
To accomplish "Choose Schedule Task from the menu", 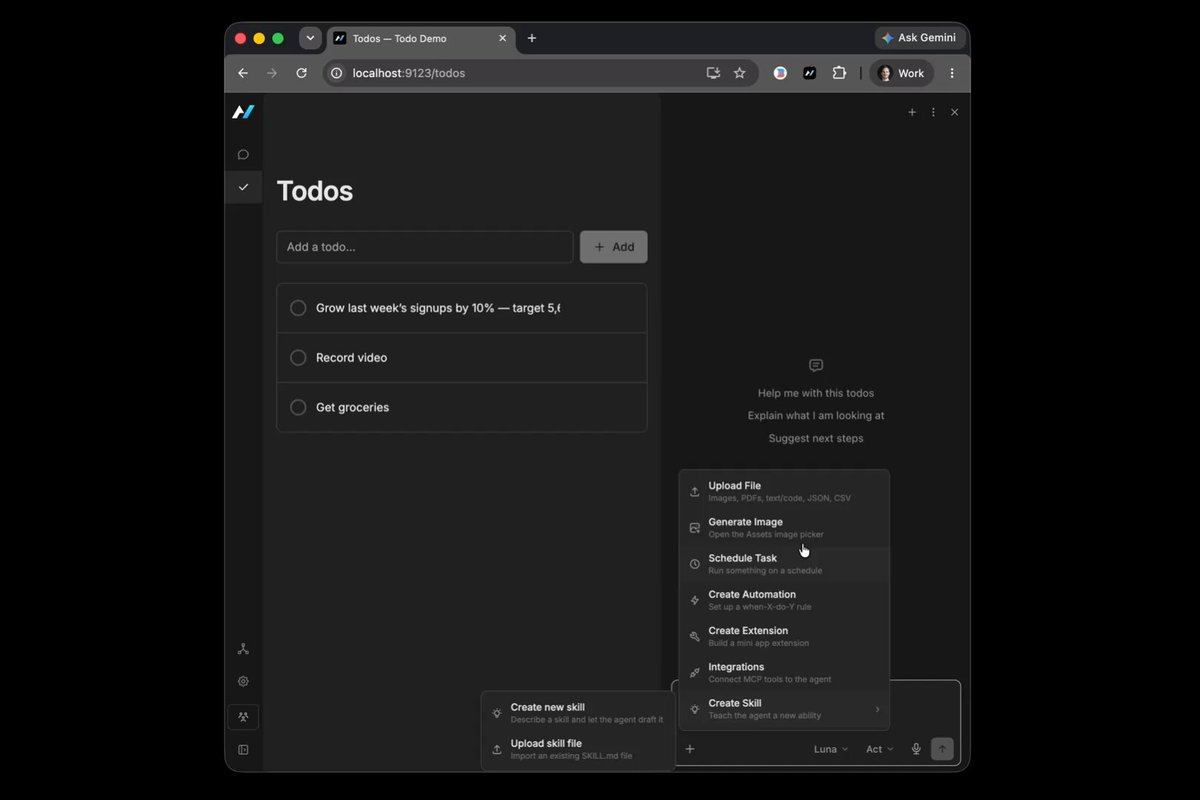I will (x=784, y=564).
